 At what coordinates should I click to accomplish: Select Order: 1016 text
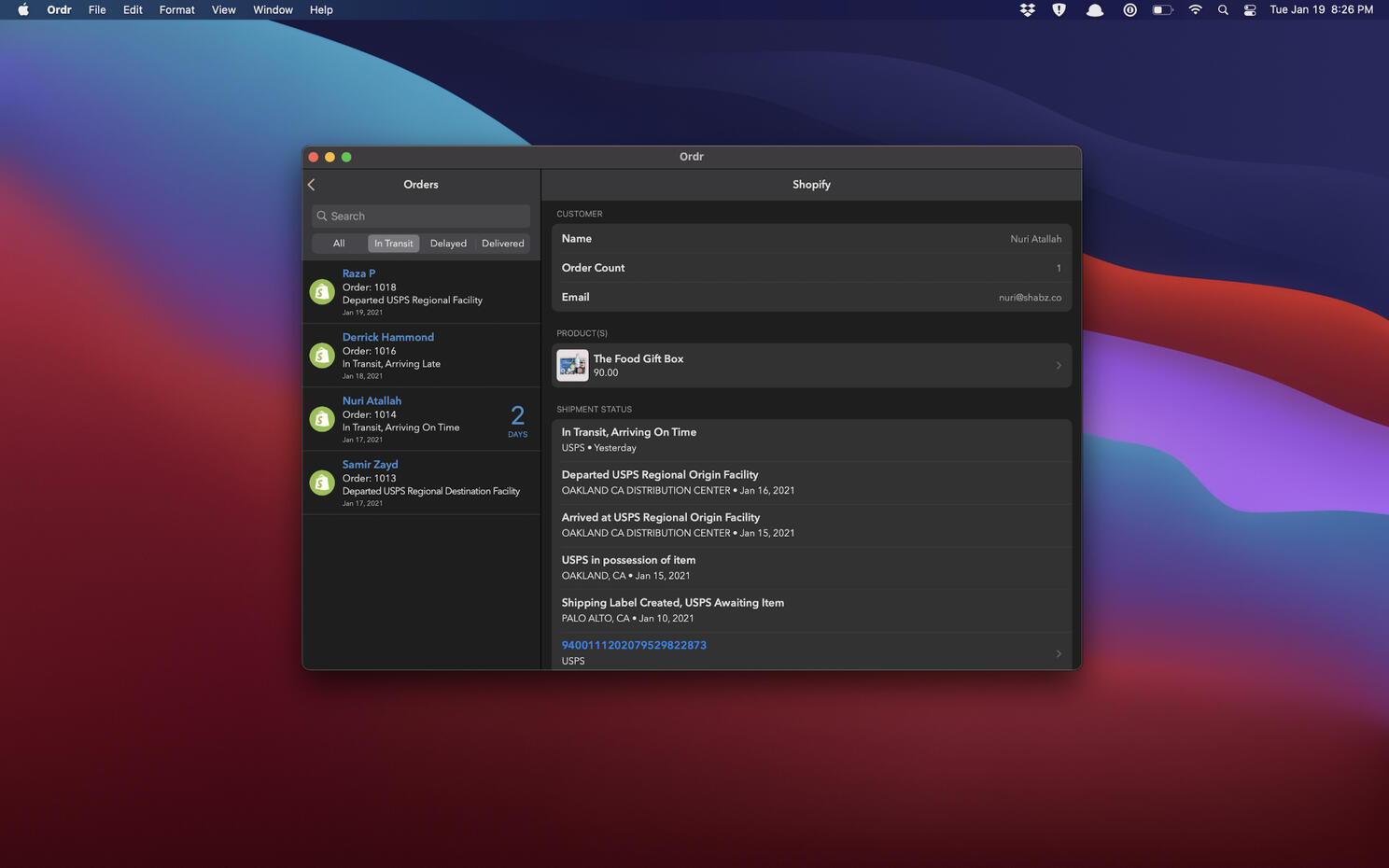pos(369,351)
